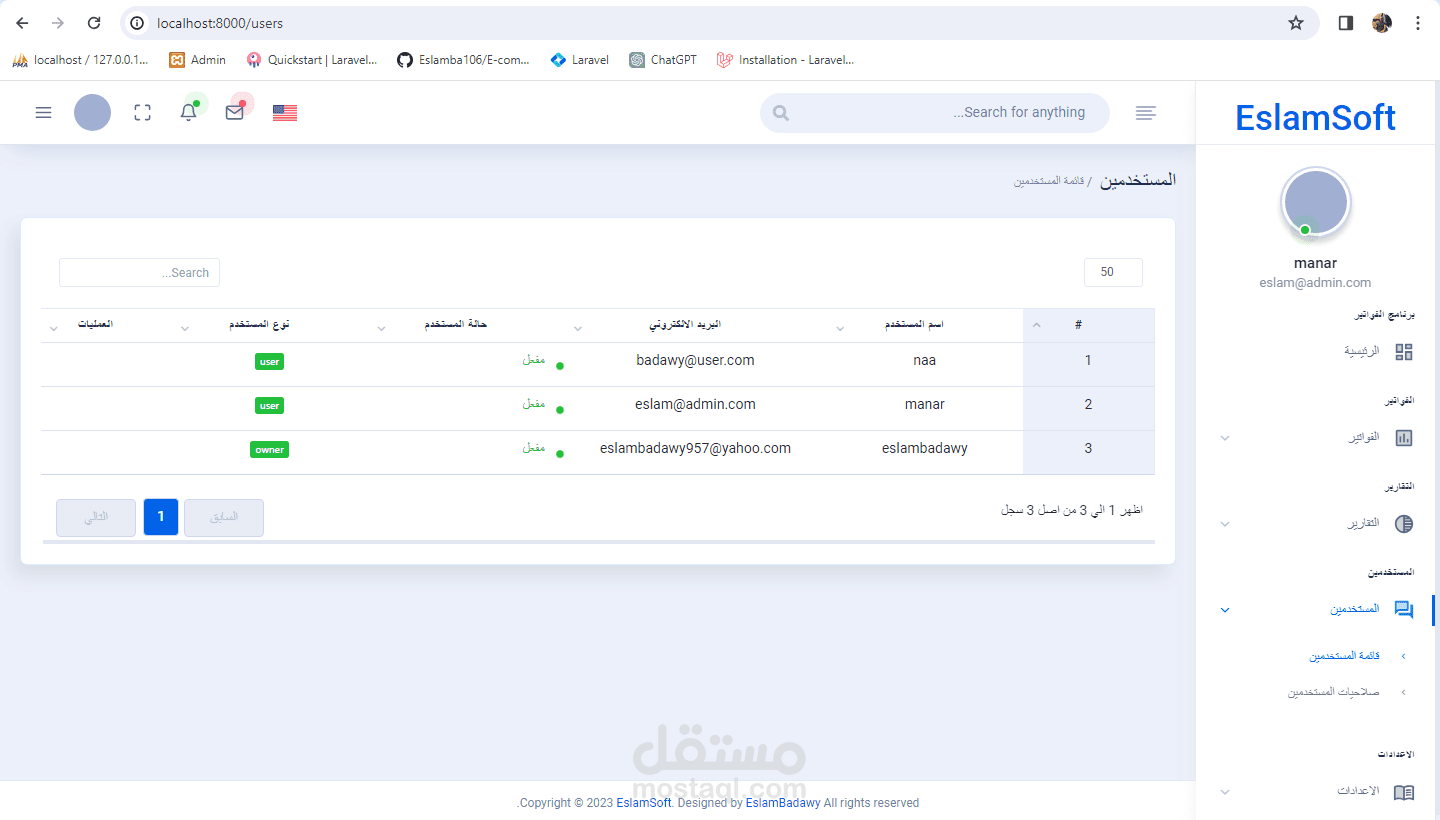The width and height of the screenshot is (1440, 820).
Task: Expand the invoices sidebar menu chevron
Action: point(1225,438)
